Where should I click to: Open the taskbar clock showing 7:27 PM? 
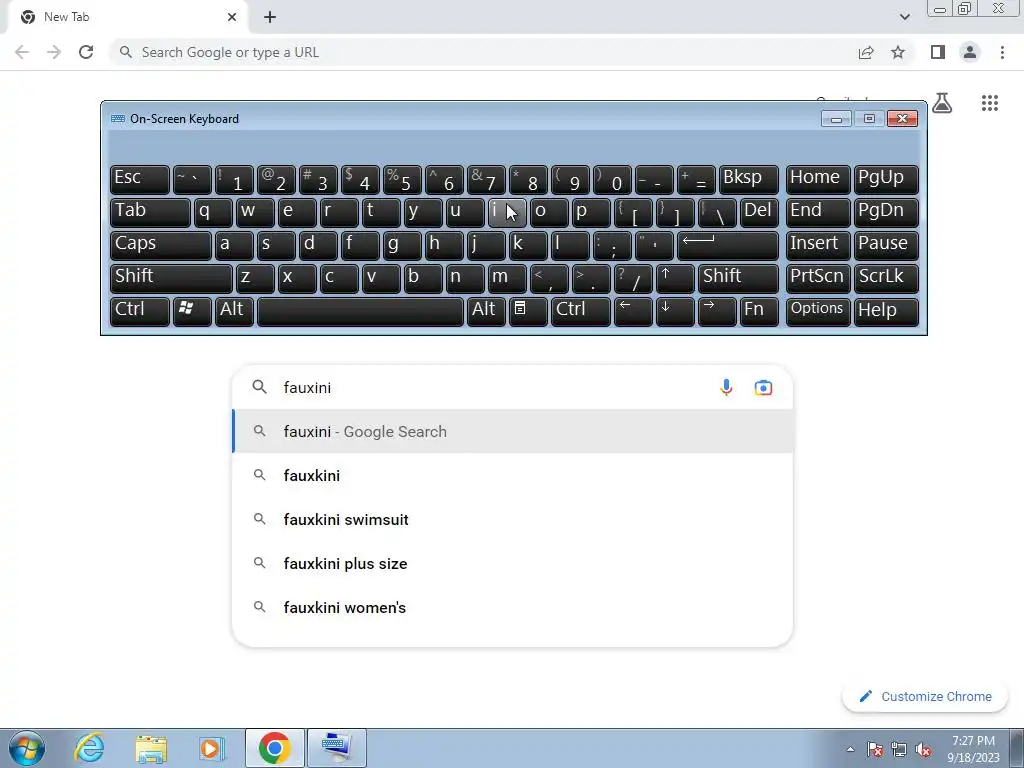click(973, 748)
